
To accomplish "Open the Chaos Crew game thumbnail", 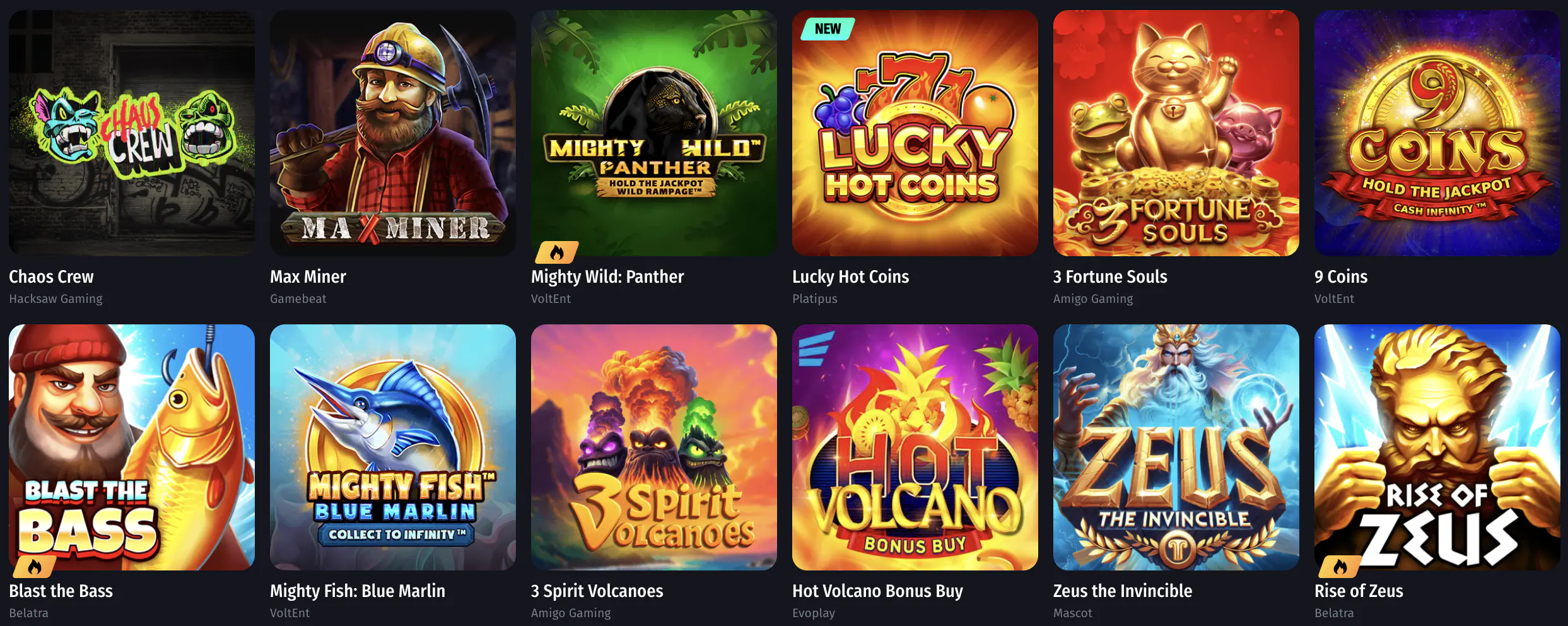I will coord(132,133).
